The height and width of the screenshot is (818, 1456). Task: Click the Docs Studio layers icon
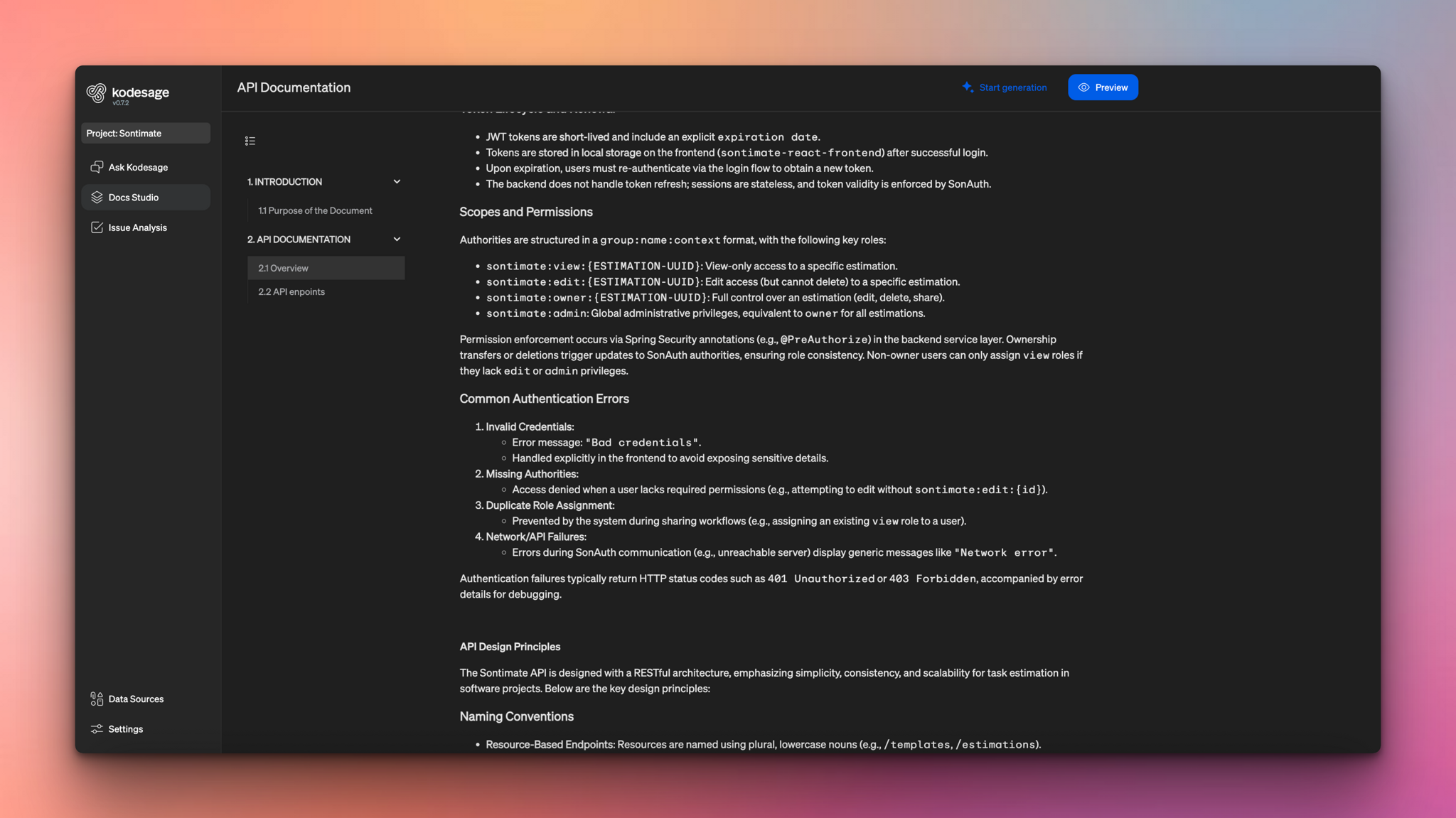click(97, 197)
